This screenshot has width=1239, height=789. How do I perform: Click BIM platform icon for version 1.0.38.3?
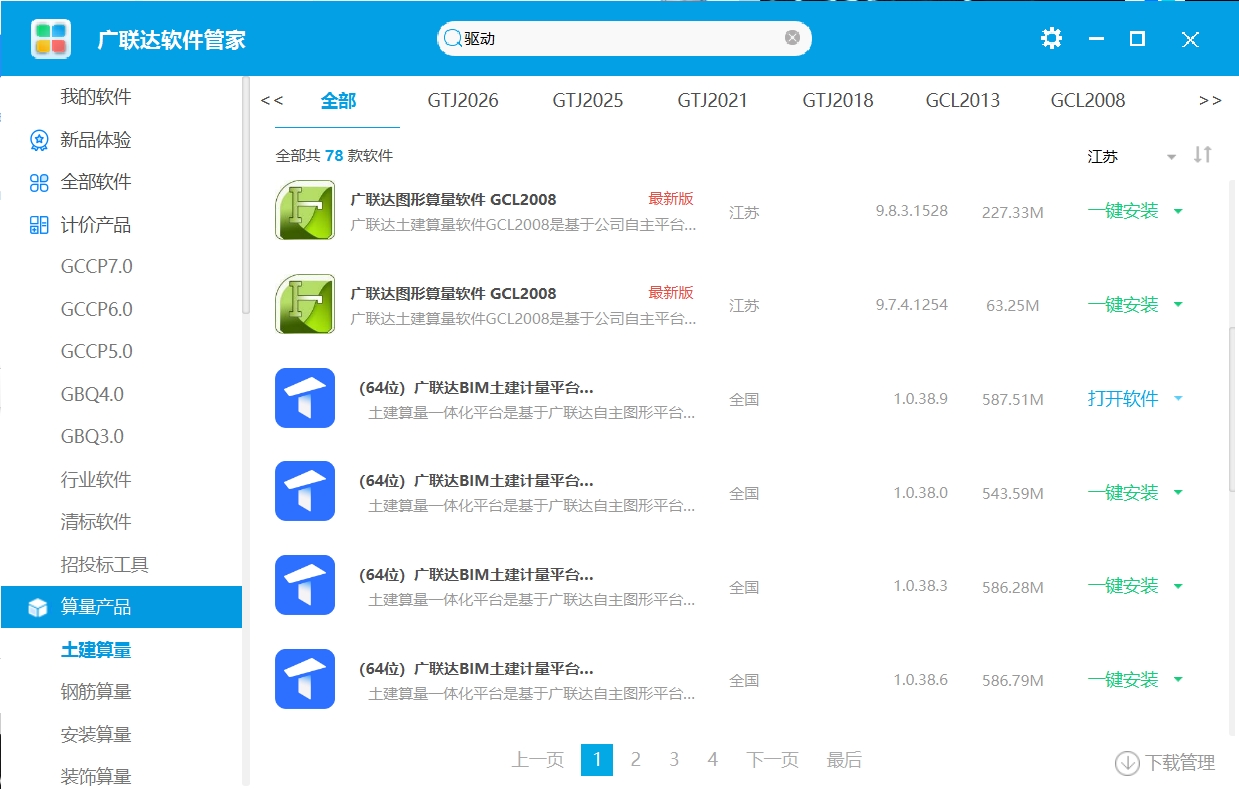pyautogui.click(x=305, y=586)
